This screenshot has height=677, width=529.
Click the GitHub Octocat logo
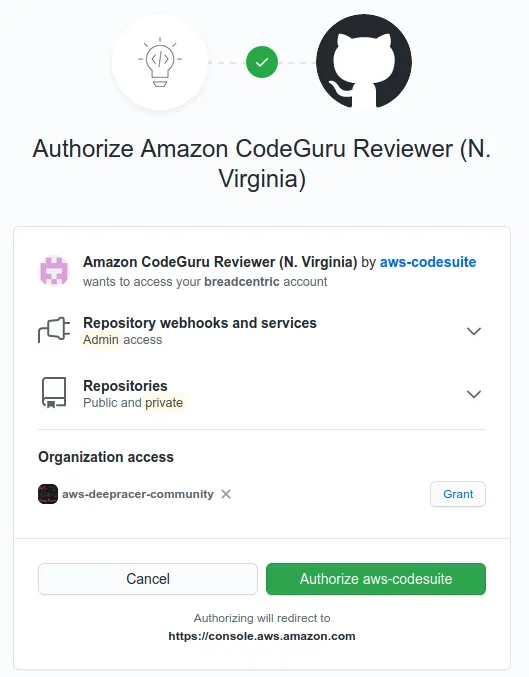pyautogui.click(x=364, y=62)
